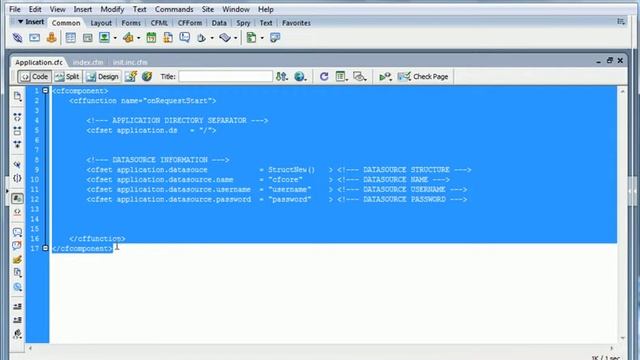Switch to Code view
The height and width of the screenshot is (360, 640).
click(35, 76)
